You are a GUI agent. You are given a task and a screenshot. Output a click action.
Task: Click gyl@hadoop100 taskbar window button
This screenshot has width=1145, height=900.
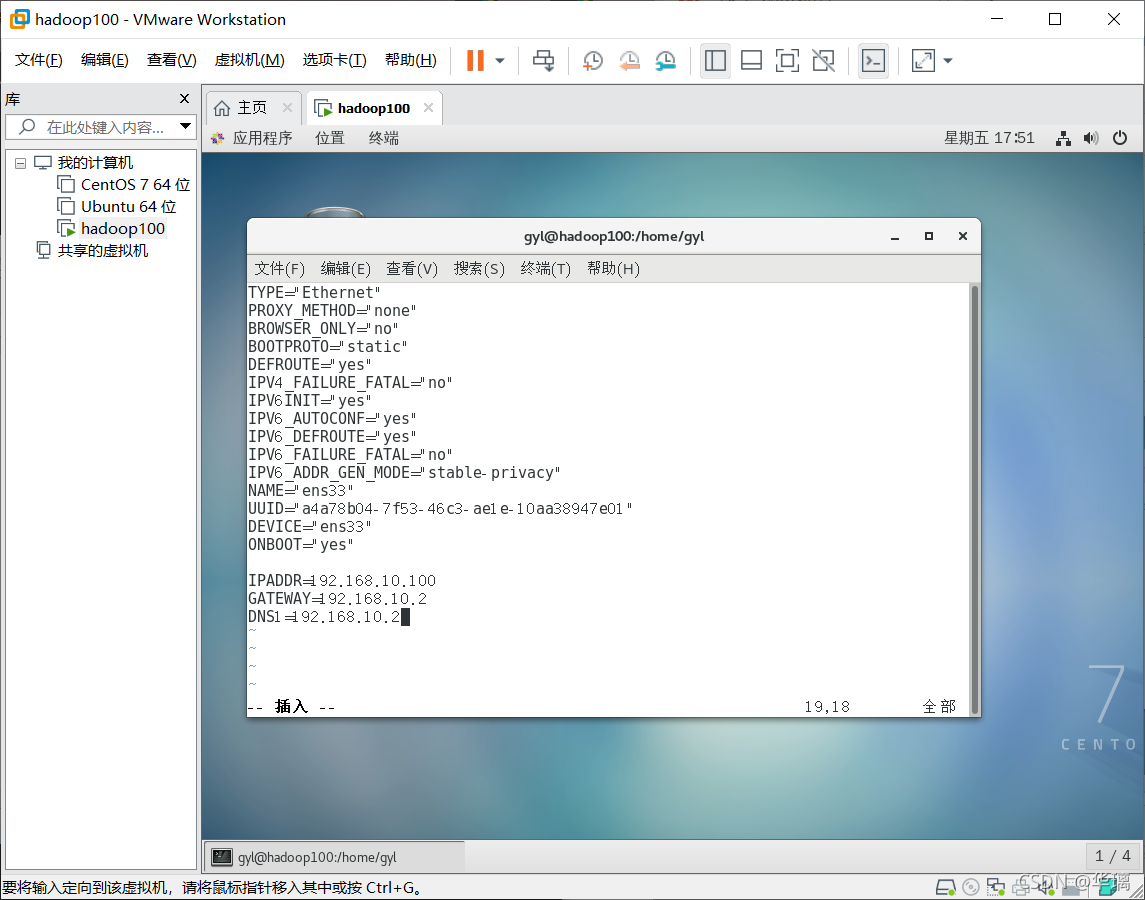point(335,857)
